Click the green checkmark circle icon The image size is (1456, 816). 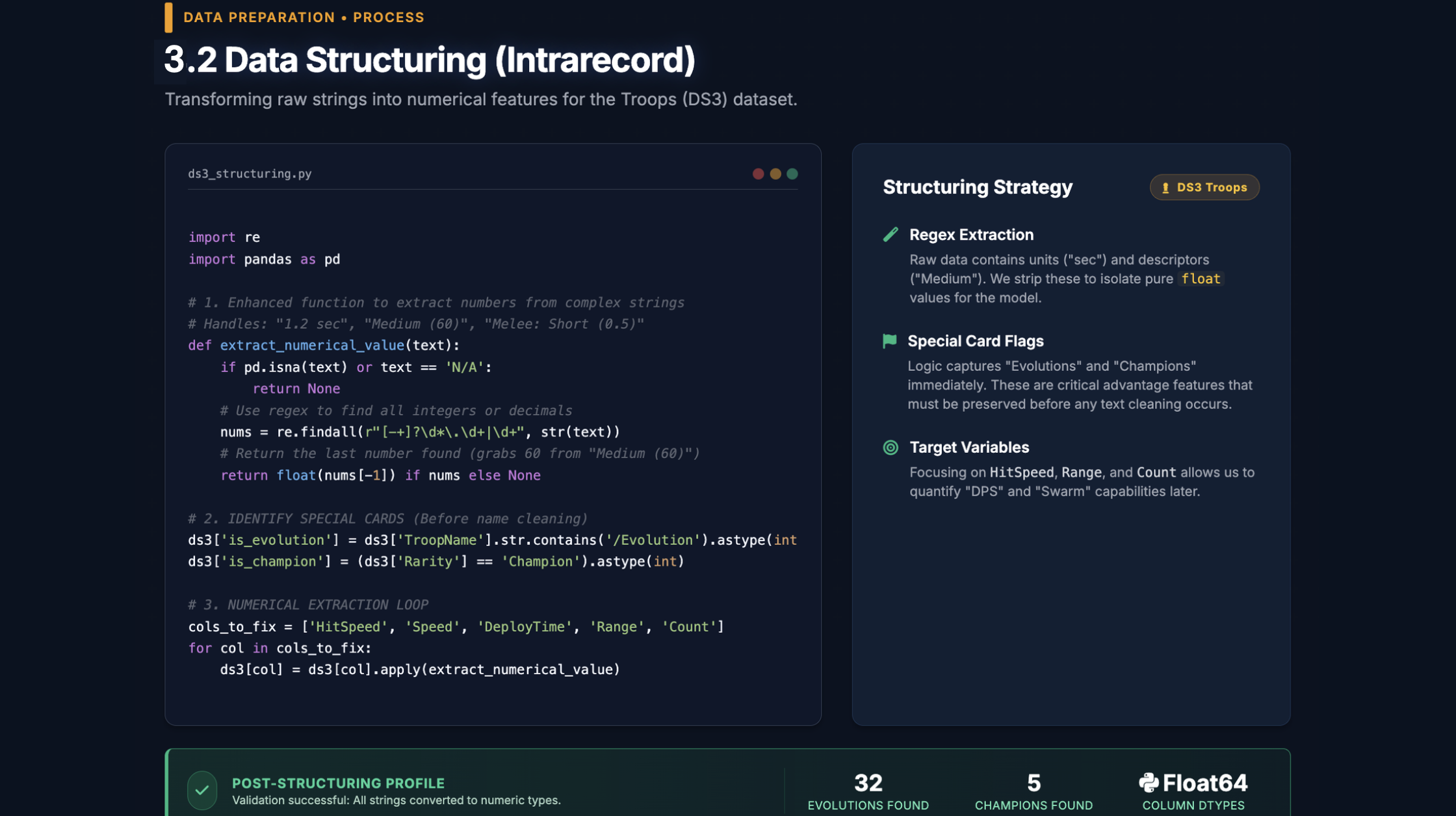tap(202, 790)
